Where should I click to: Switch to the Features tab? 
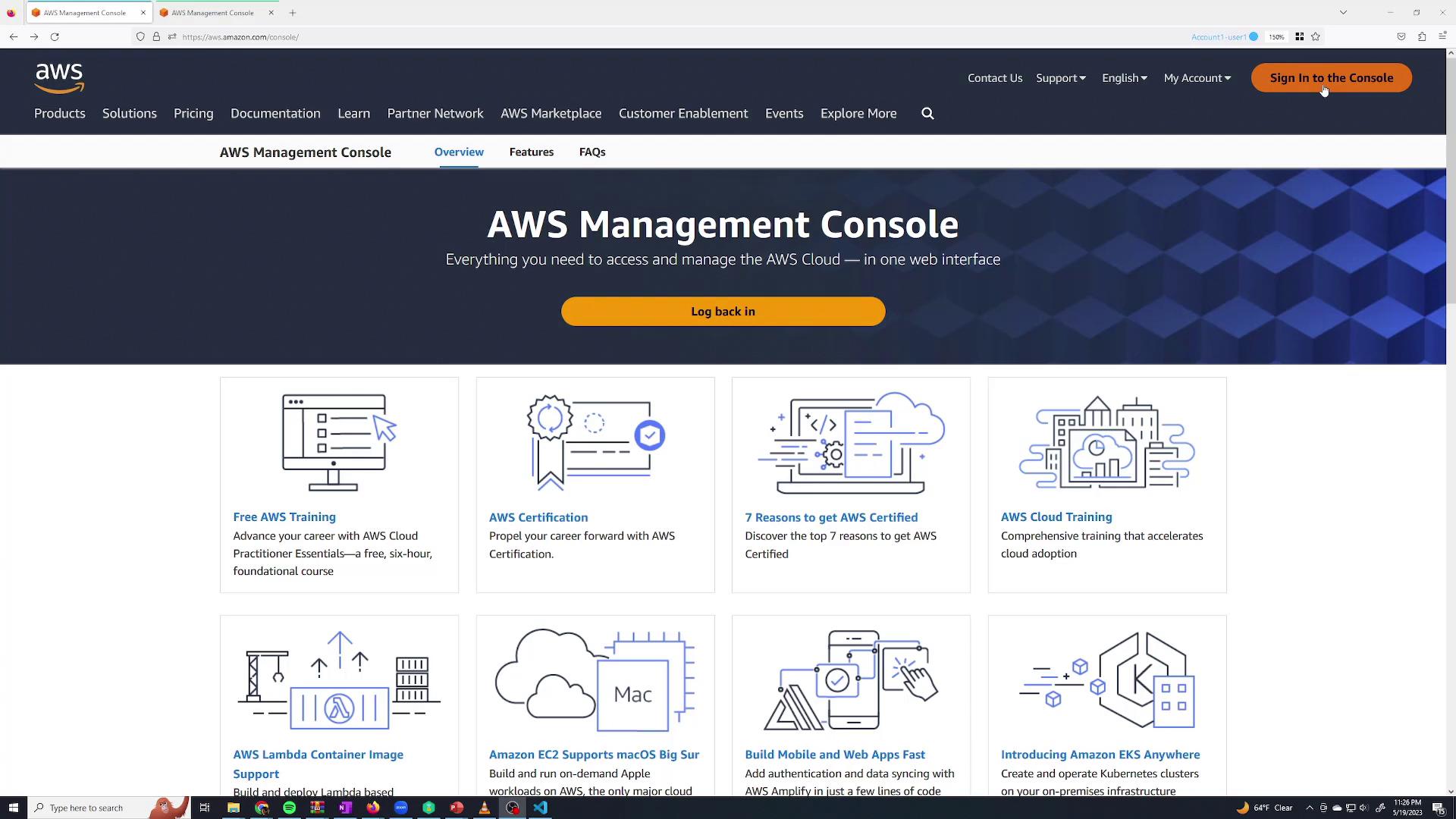(x=531, y=152)
